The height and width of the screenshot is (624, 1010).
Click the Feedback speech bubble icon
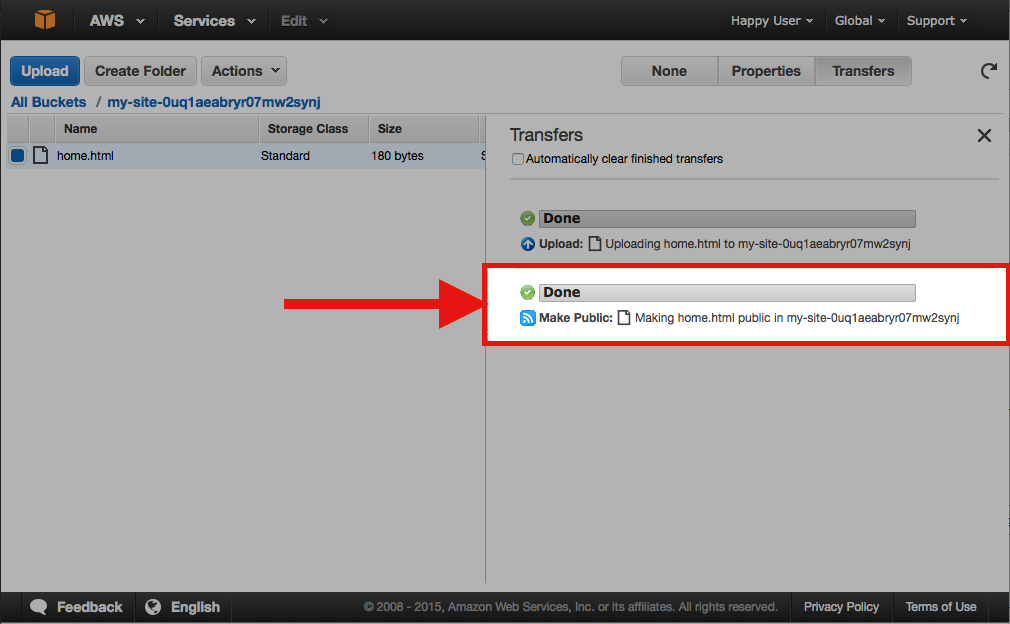click(x=39, y=607)
